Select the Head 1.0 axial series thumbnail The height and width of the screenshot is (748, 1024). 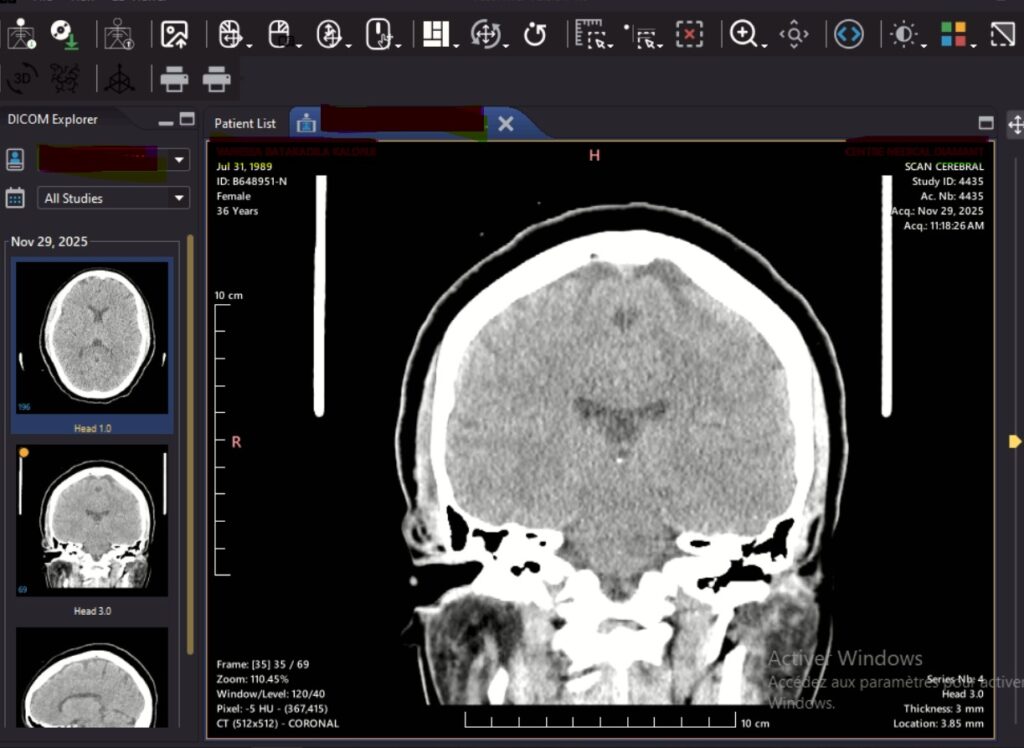click(92, 338)
